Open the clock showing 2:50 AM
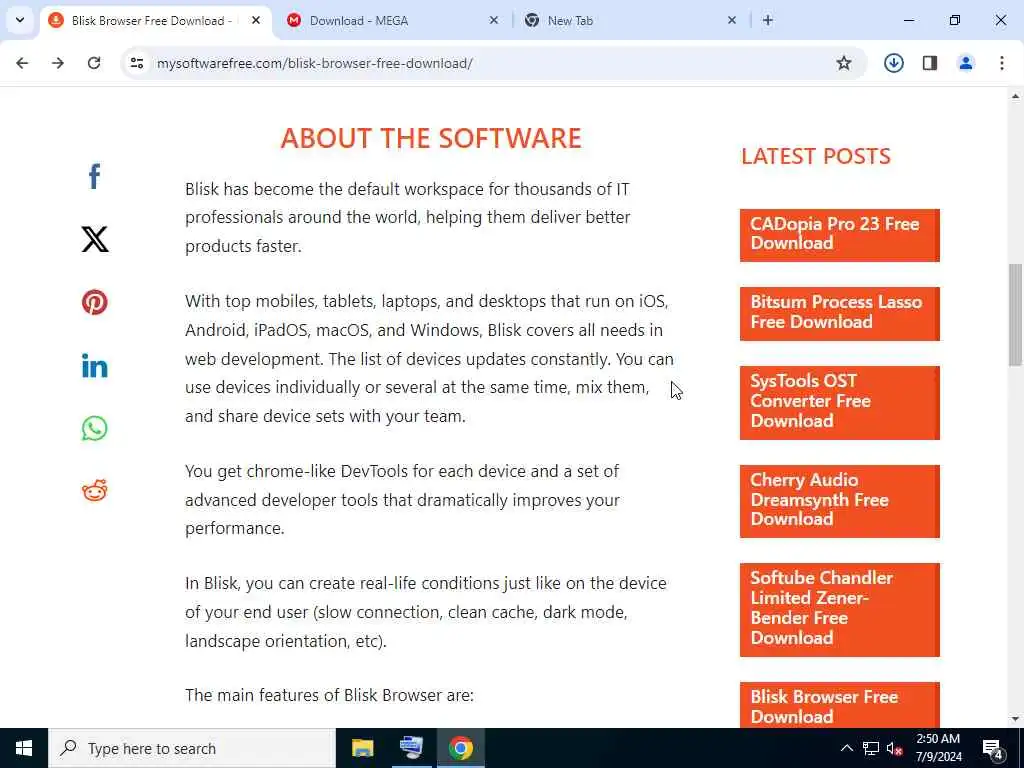The height and width of the screenshot is (768, 1024). [938, 748]
